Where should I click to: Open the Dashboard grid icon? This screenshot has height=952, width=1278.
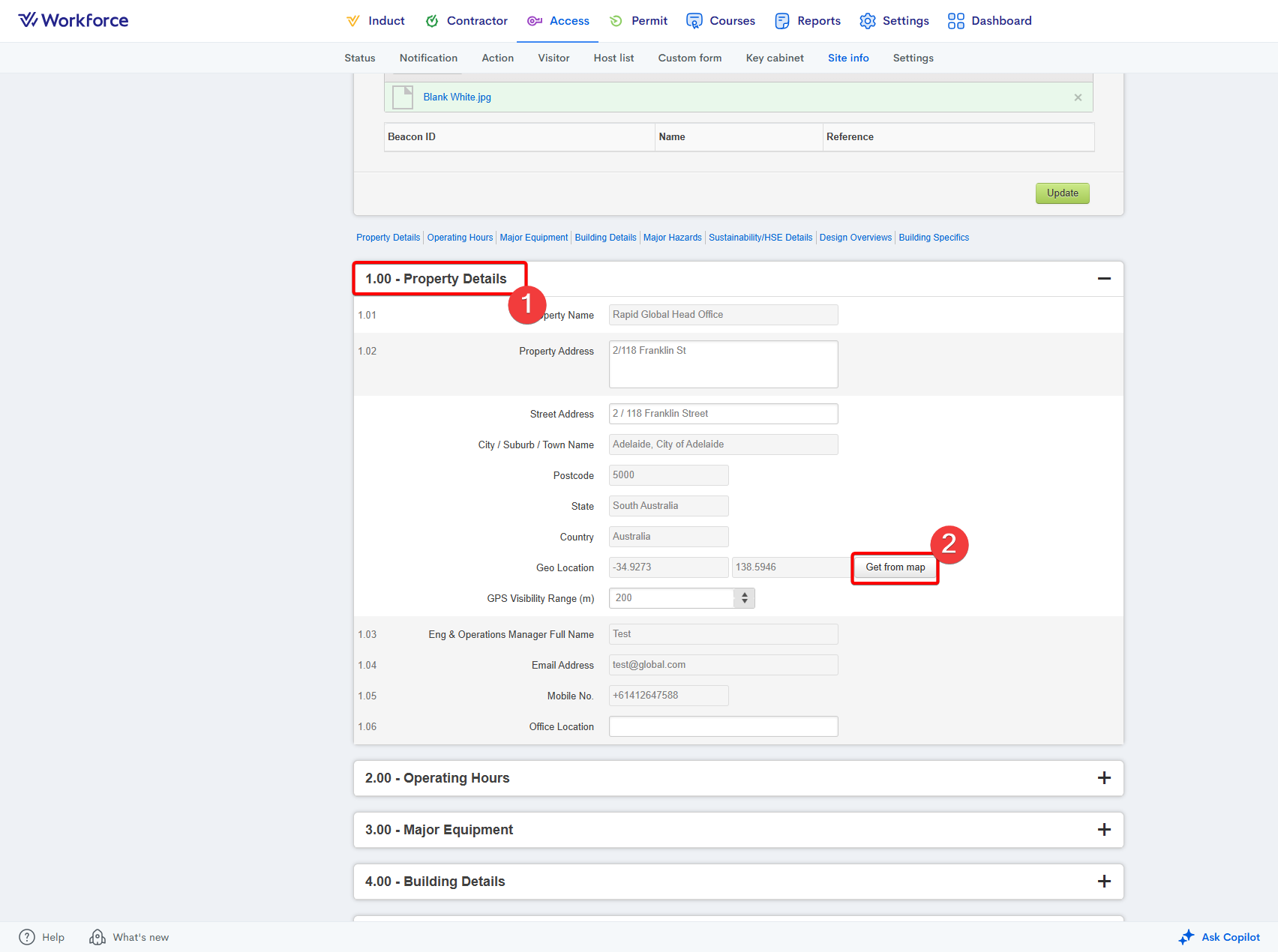955,21
